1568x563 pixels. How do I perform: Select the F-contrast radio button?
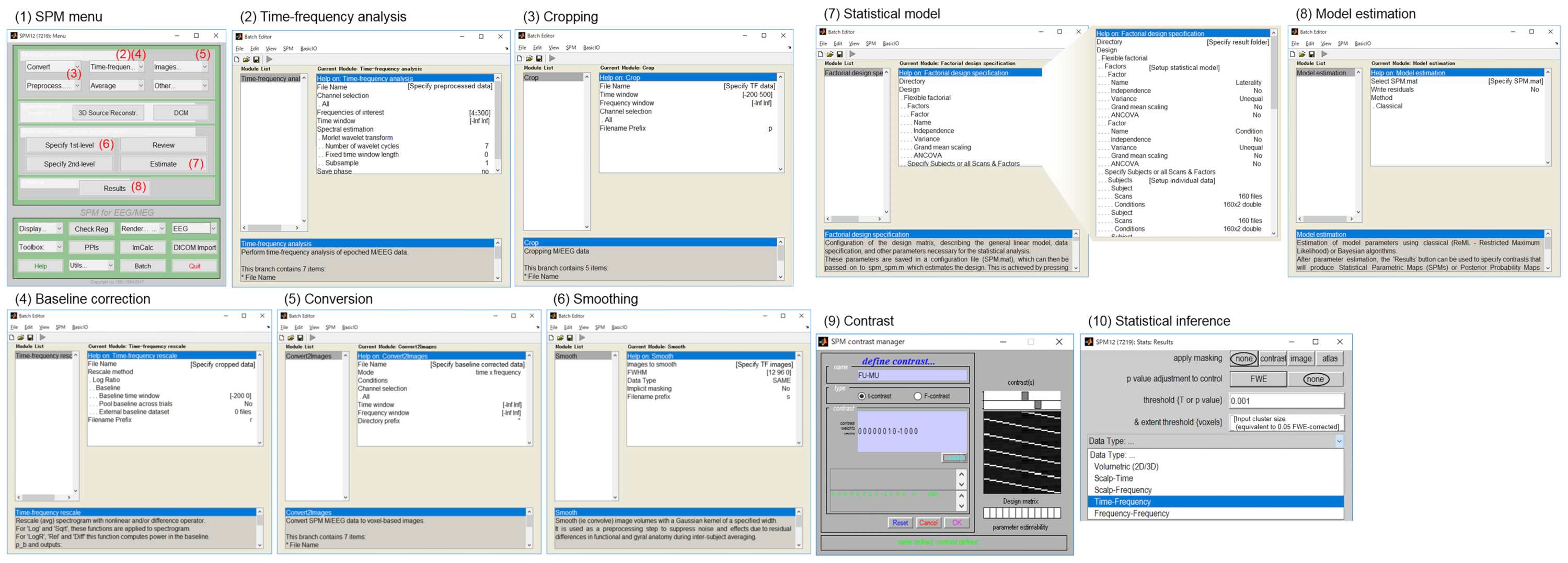(x=917, y=397)
